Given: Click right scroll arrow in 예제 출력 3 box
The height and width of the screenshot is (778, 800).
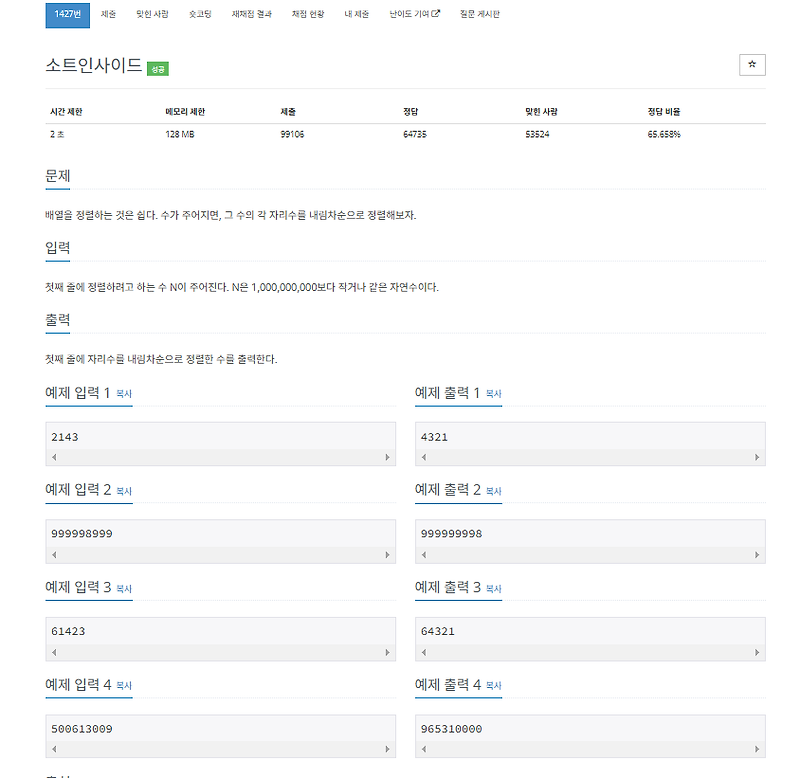Looking at the screenshot, I should point(757,652).
